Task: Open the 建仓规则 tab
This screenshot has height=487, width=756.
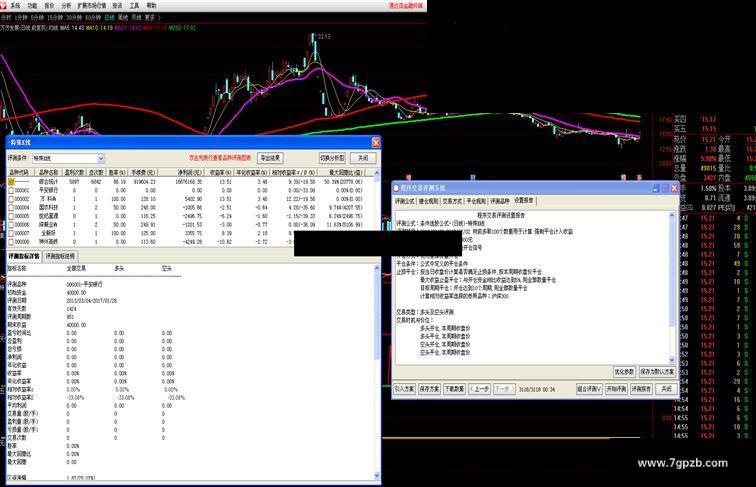Action: click(428, 201)
